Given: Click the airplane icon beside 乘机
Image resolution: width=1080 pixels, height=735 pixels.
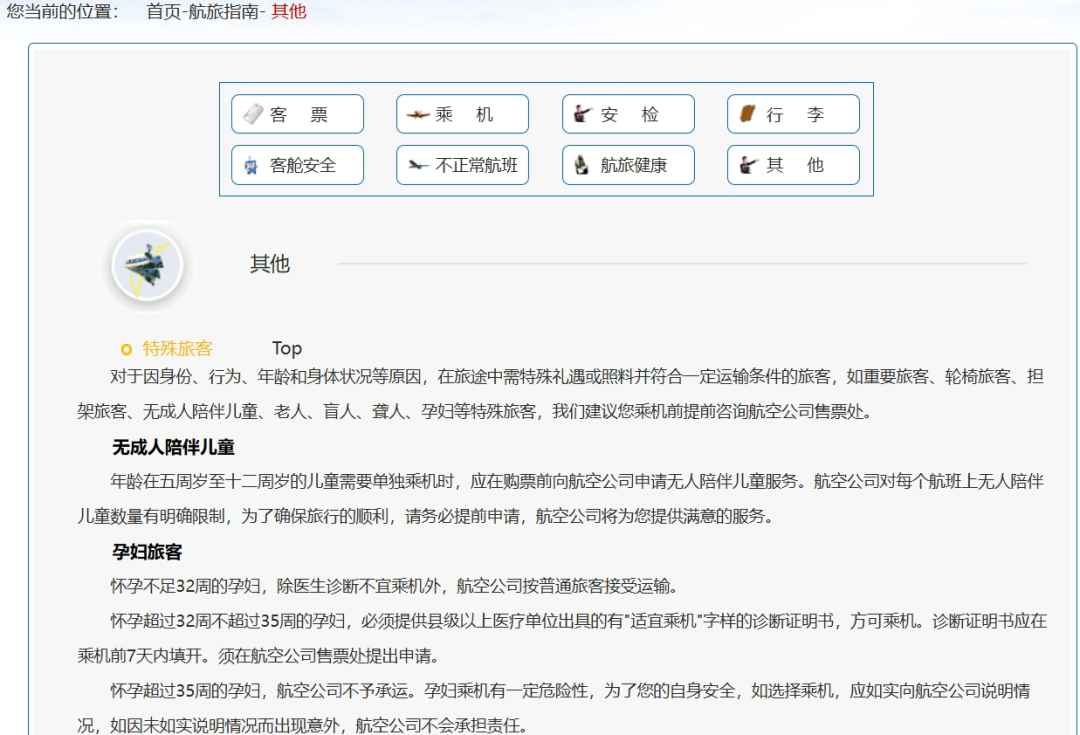Looking at the screenshot, I should 418,115.
